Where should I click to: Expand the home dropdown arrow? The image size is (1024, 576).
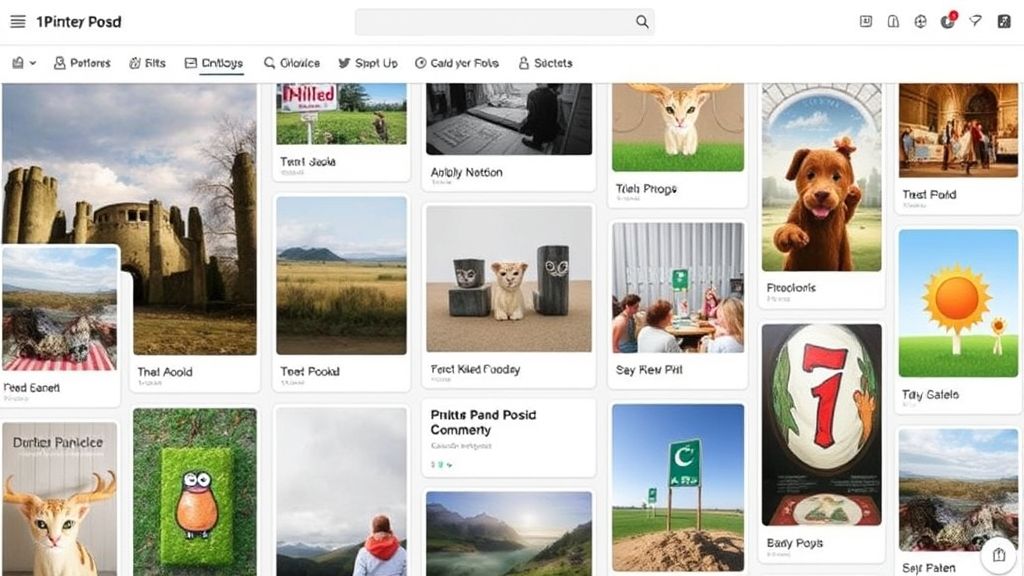33,63
